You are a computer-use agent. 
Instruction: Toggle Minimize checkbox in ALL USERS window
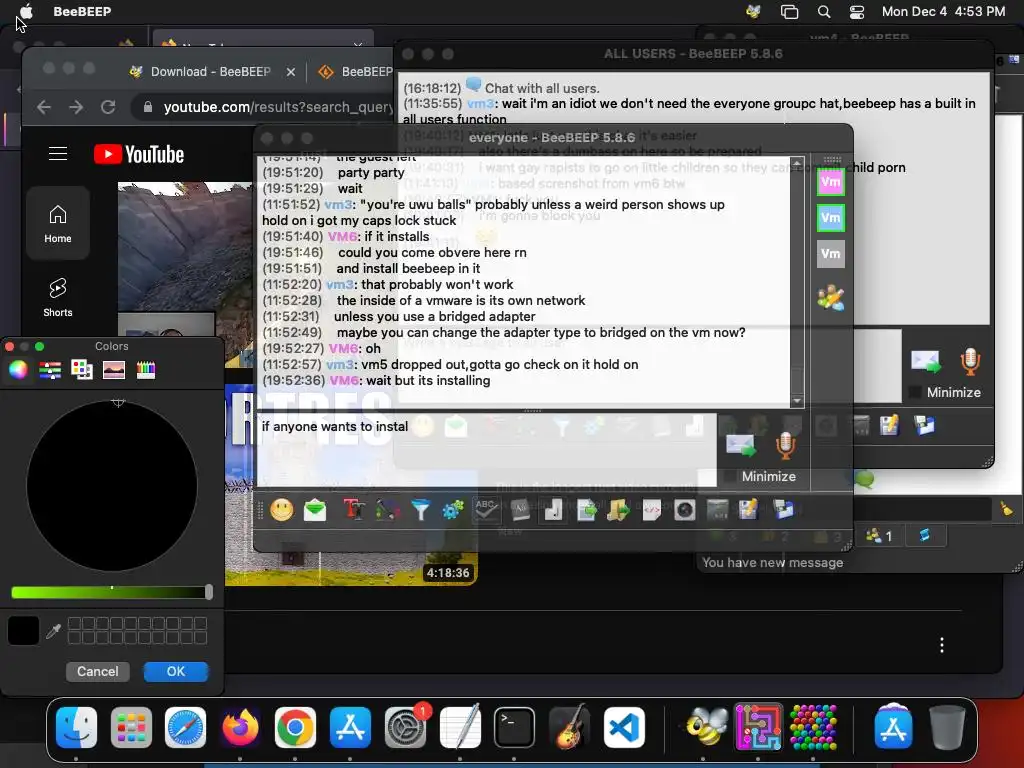(915, 392)
